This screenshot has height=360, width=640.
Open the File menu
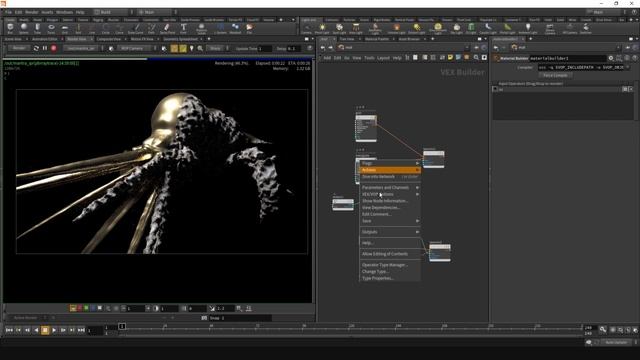point(8,12)
